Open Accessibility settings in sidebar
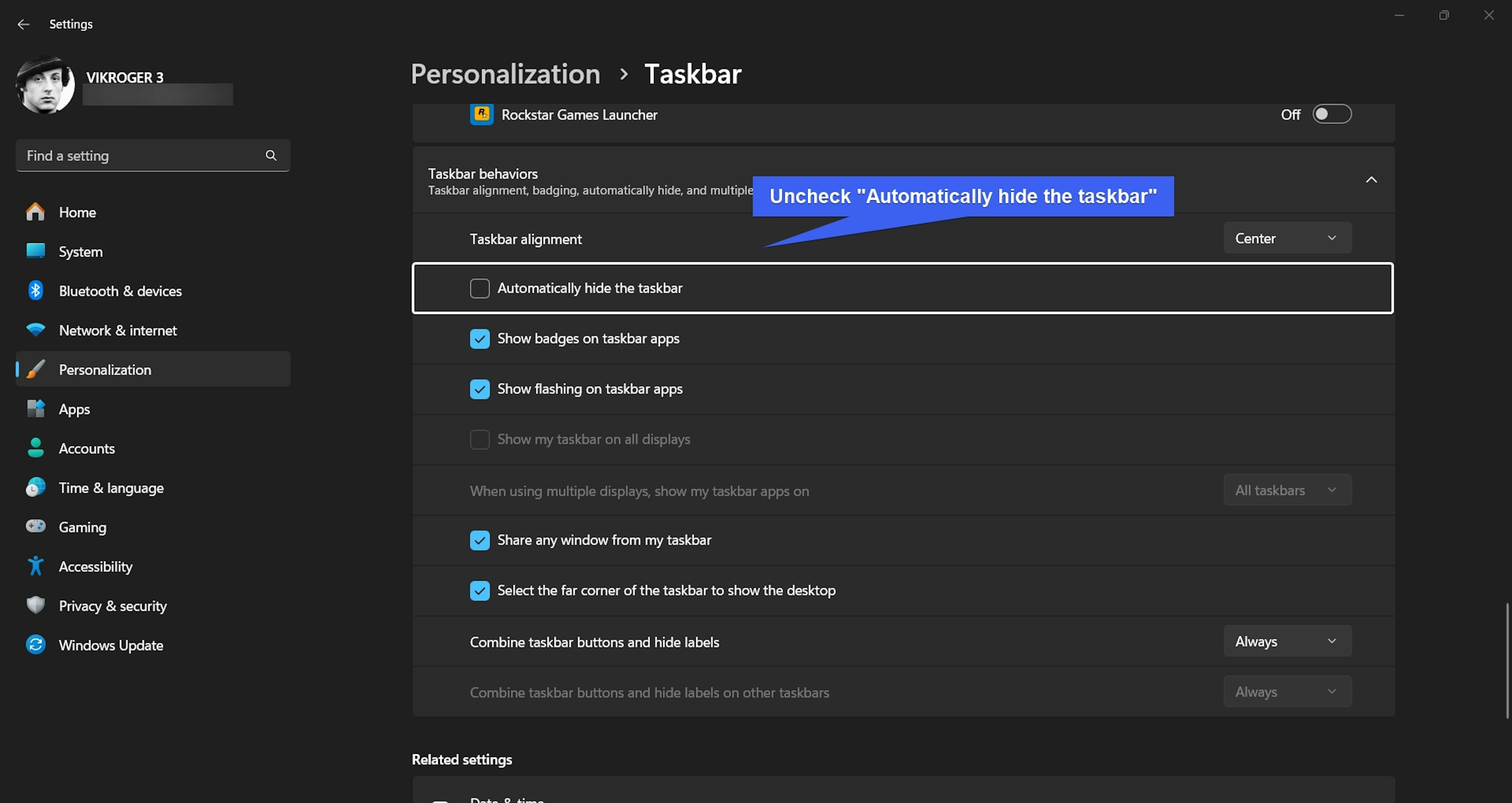Screen dimensions: 1512x803 [96, 566]
